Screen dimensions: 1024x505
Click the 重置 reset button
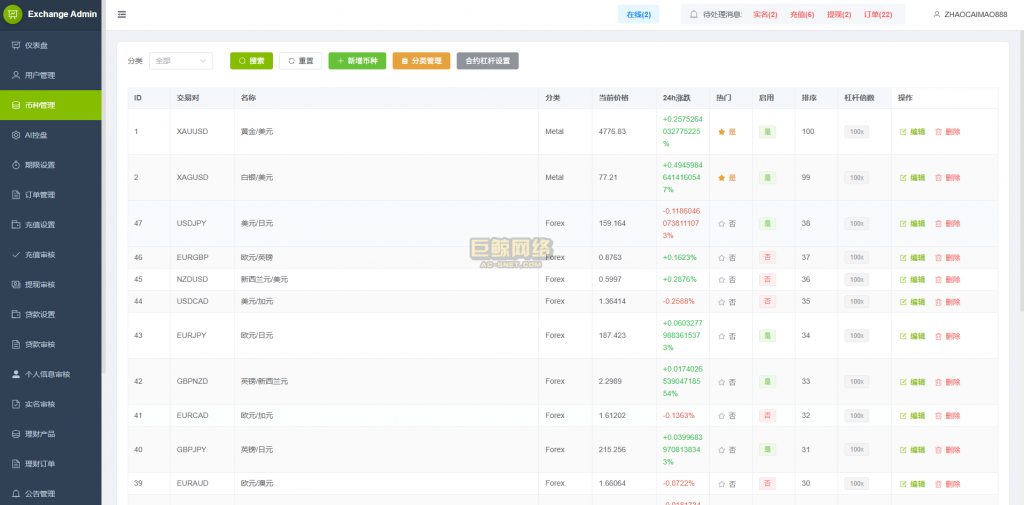[300, 61]
